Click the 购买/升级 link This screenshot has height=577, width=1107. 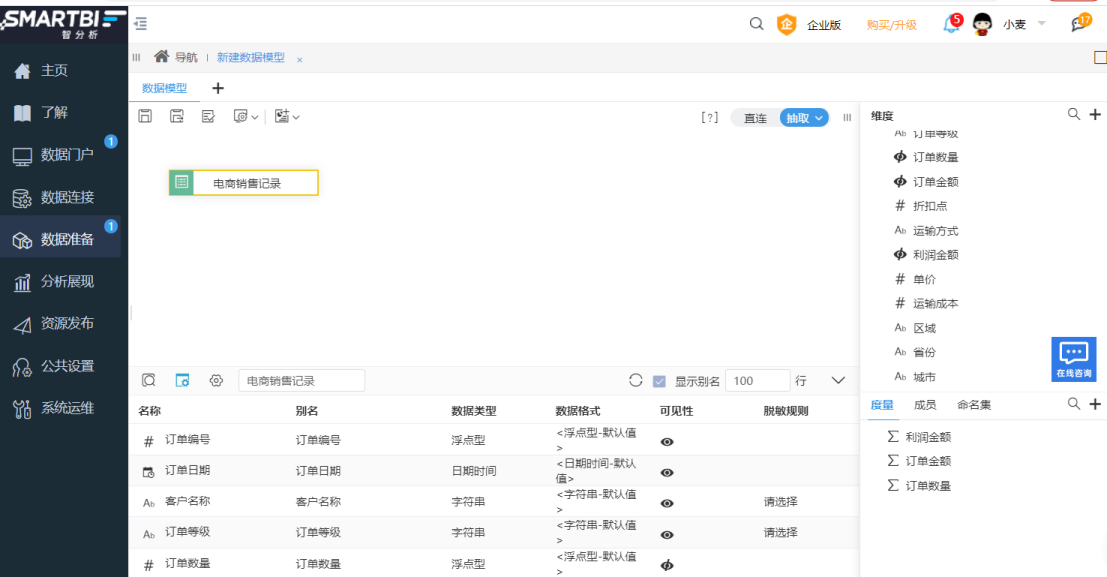[892, 25]
